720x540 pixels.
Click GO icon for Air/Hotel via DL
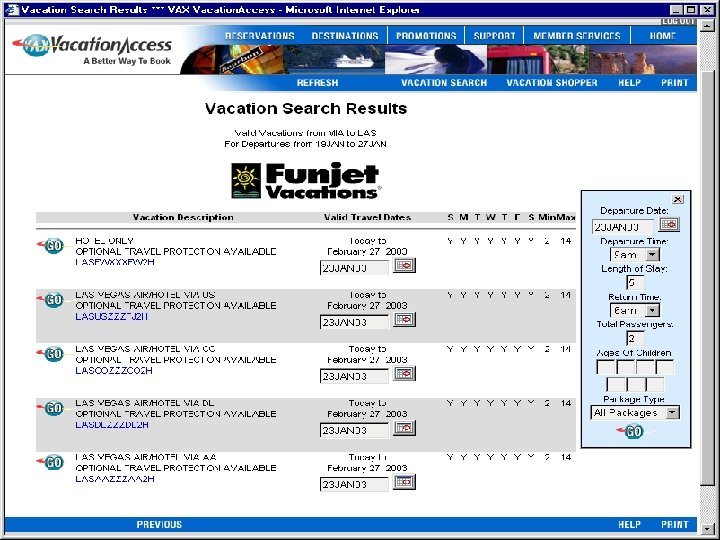(51, 408)
